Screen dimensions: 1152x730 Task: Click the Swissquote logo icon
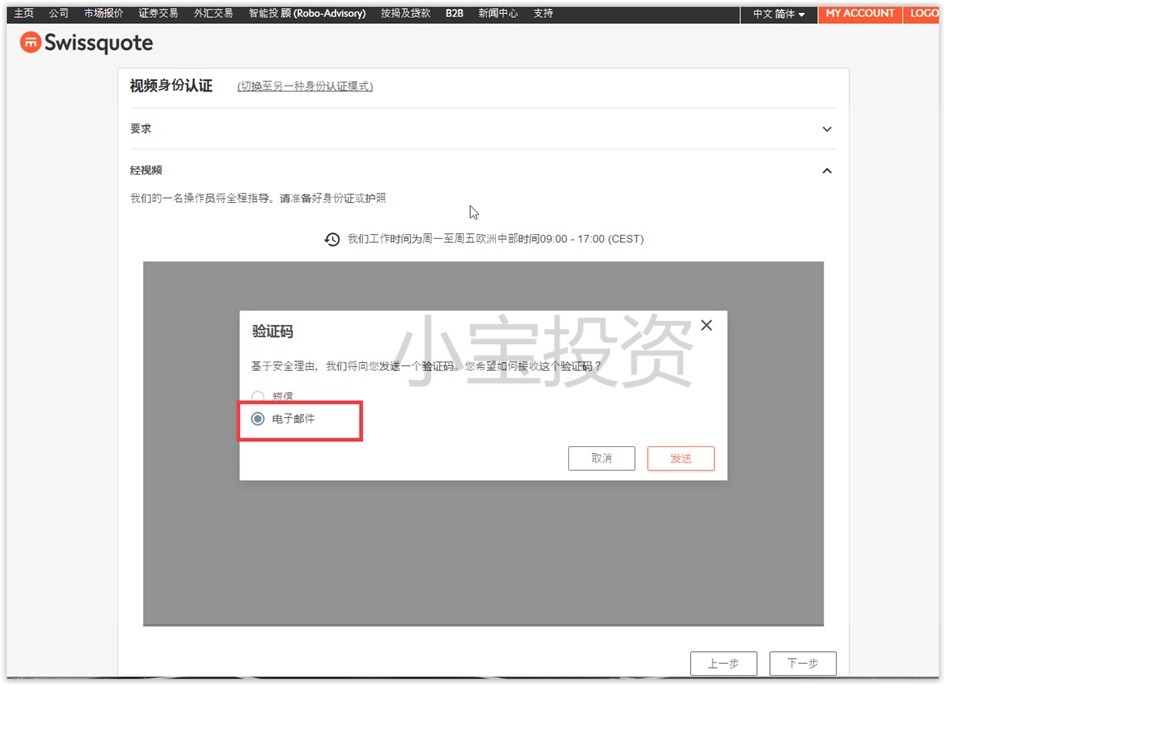[31, 43]
